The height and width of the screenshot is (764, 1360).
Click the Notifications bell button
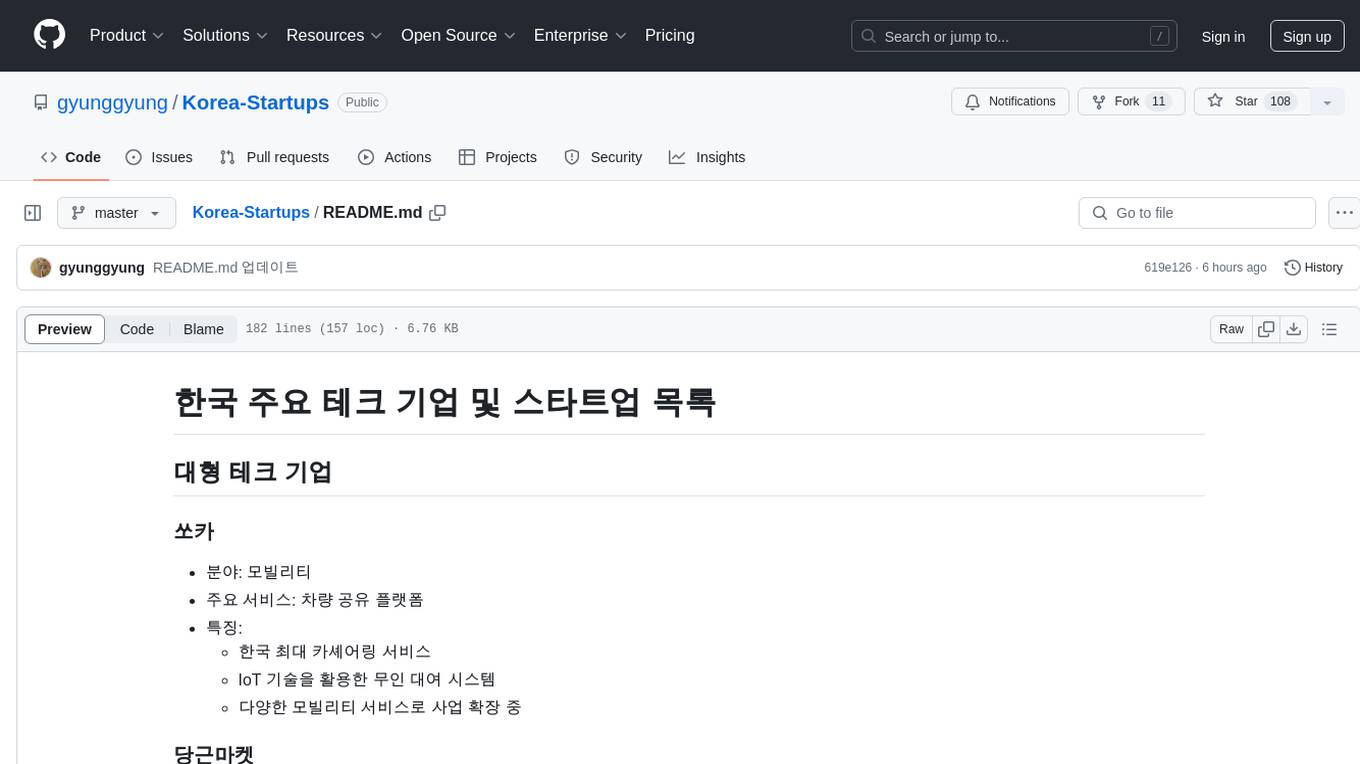[1010, 102]
